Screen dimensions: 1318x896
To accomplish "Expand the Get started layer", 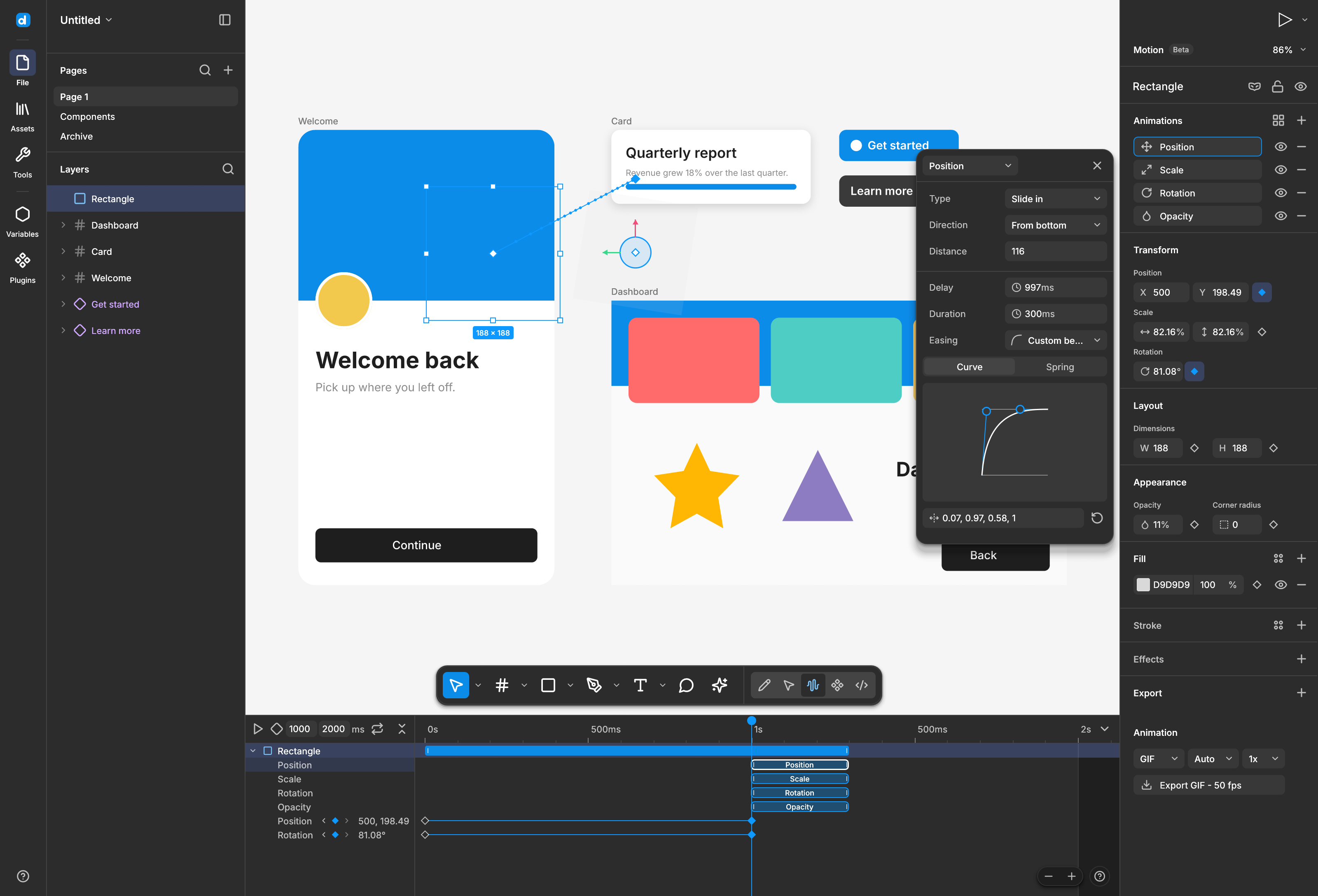I will point(63,304).
